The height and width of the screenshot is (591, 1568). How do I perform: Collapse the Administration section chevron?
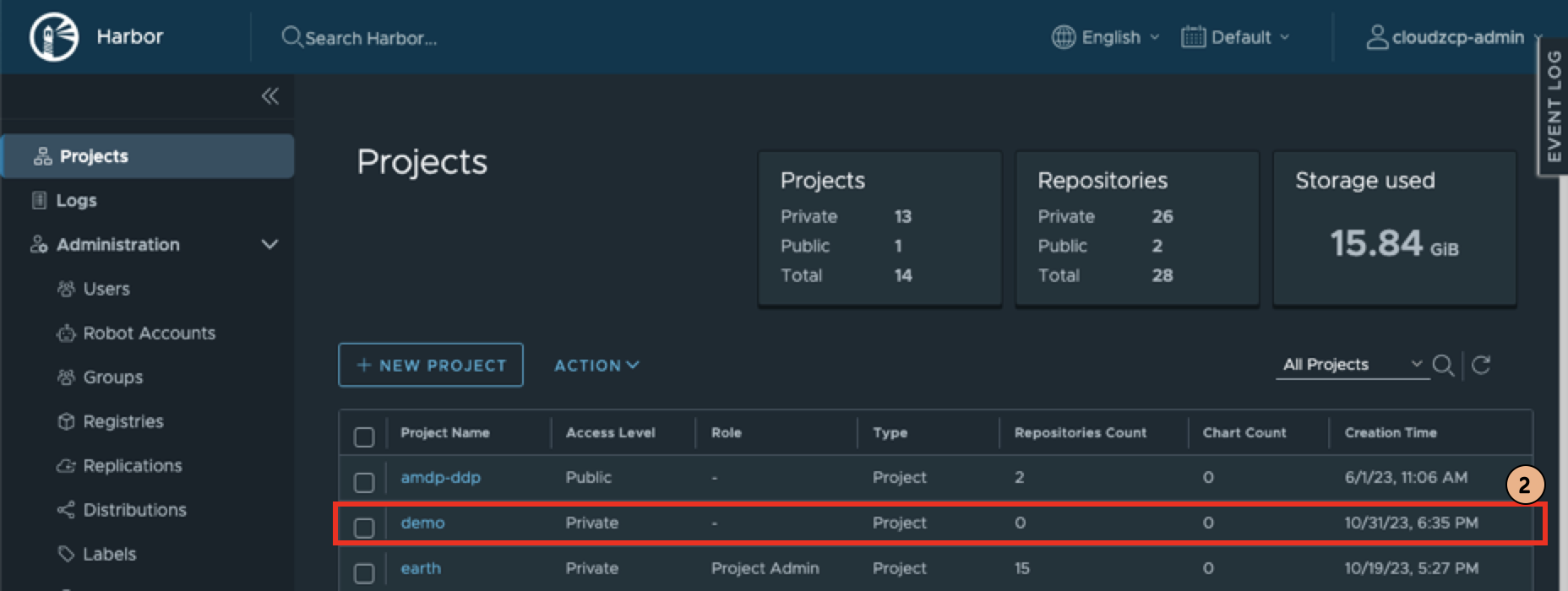tap(269, 245)
